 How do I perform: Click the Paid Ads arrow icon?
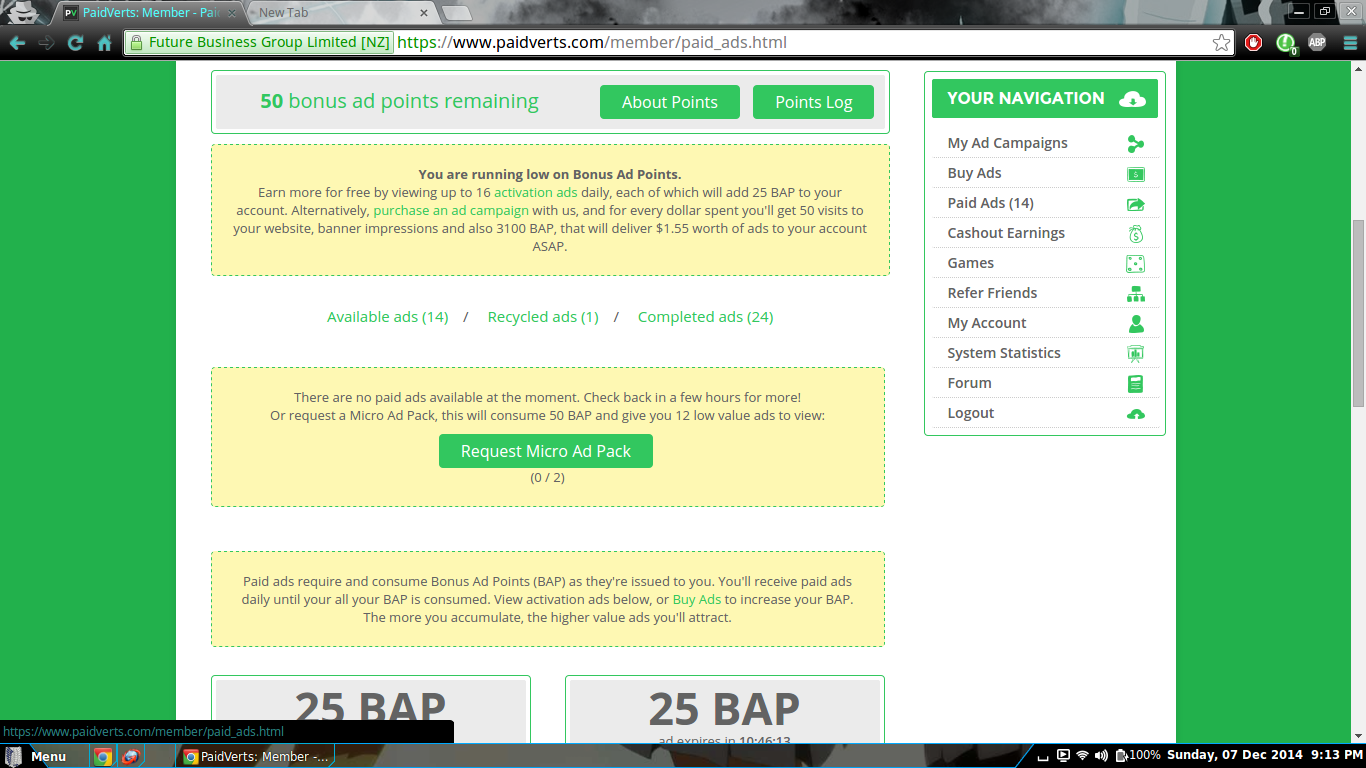(1135, 204)
